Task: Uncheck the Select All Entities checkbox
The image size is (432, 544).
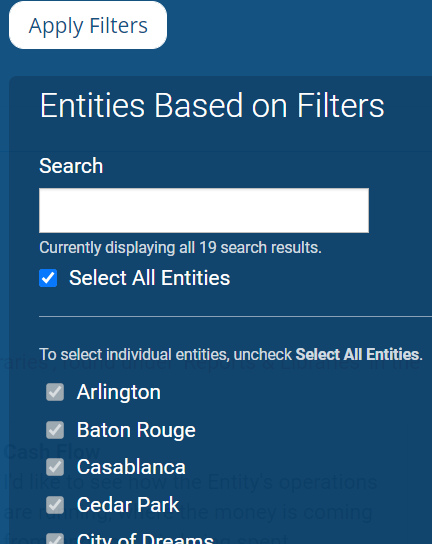Action: pos(48,278)
